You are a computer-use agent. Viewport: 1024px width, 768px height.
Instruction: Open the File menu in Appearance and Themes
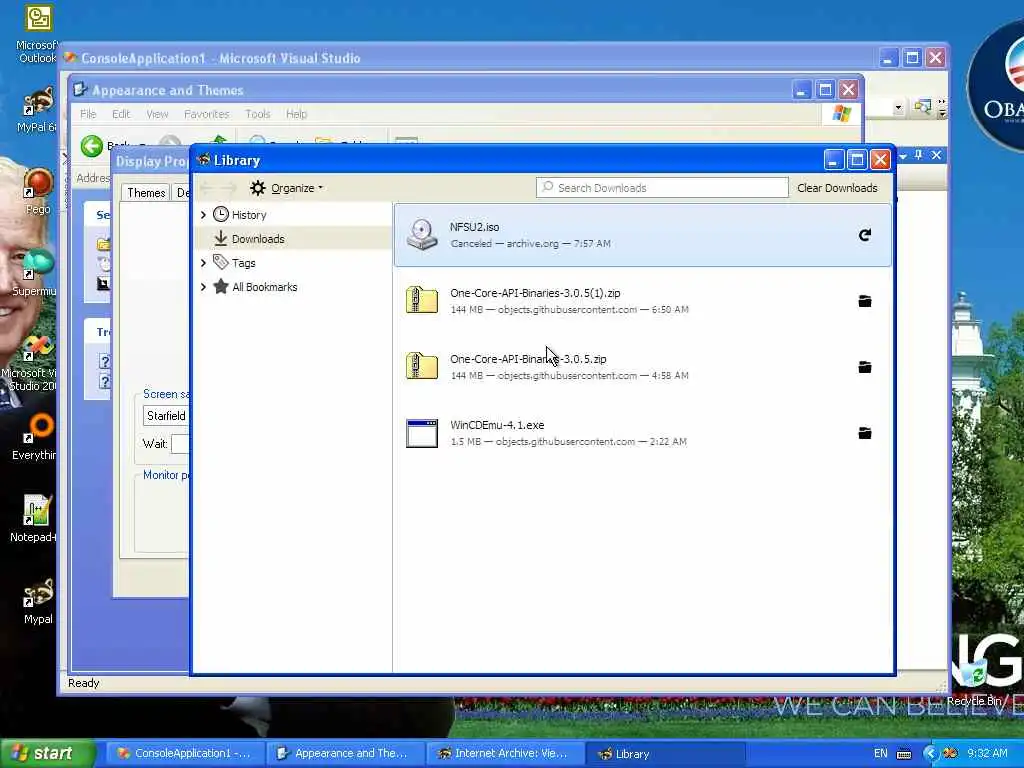point(88,114)
